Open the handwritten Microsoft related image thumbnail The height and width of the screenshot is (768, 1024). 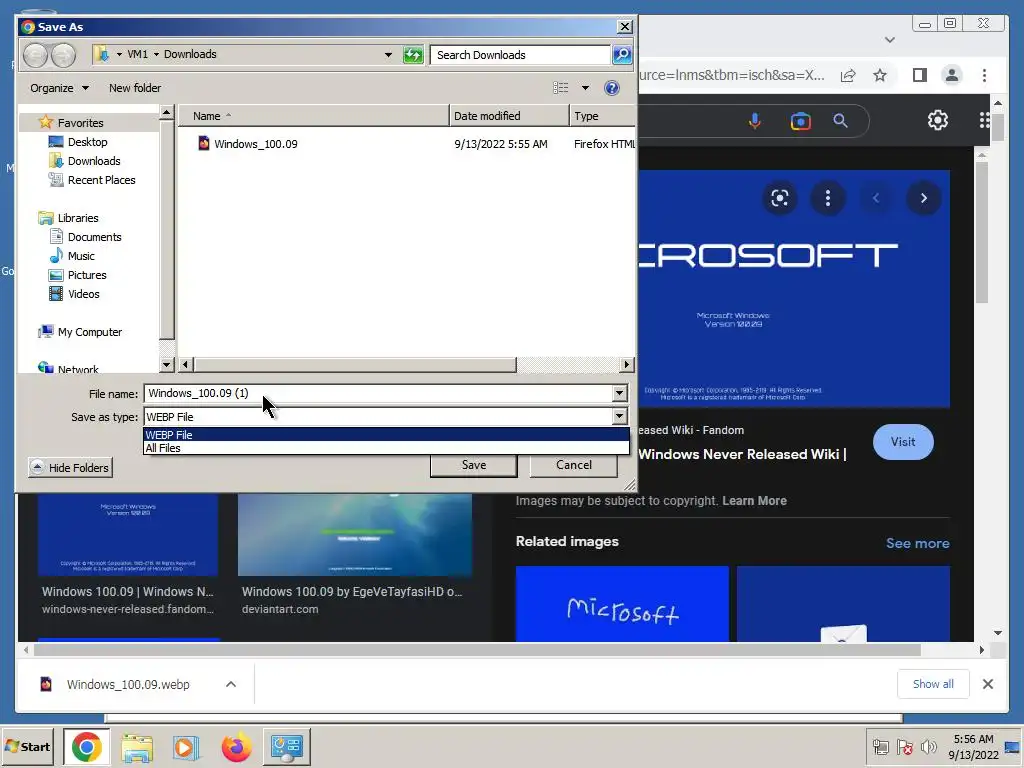pyautogui.click(x=622, y=604)
